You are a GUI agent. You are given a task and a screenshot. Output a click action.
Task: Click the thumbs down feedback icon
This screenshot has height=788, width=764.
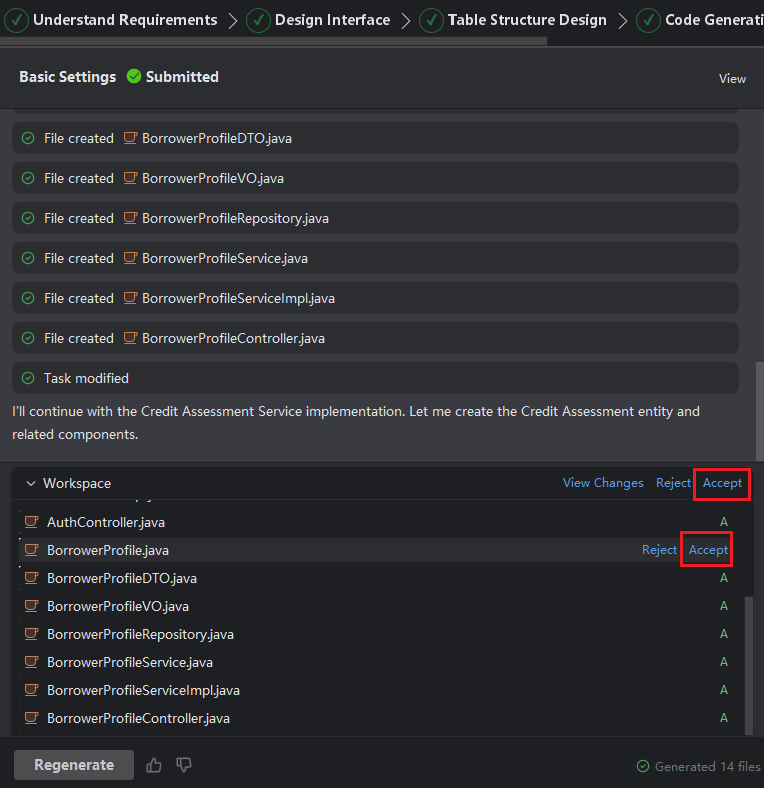[184, 765]
